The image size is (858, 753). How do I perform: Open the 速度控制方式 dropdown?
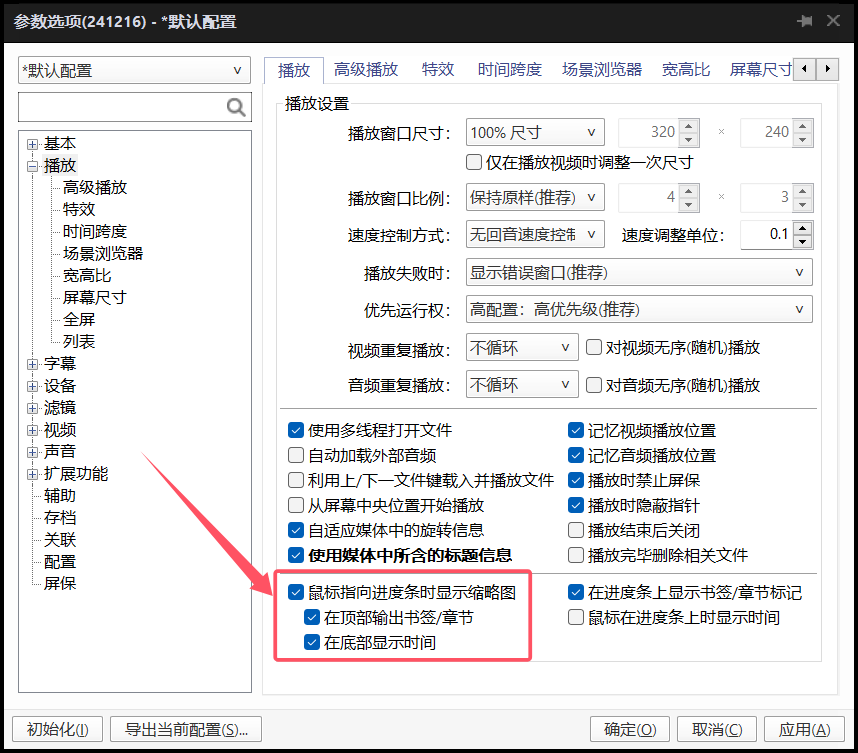click(535, 235)
